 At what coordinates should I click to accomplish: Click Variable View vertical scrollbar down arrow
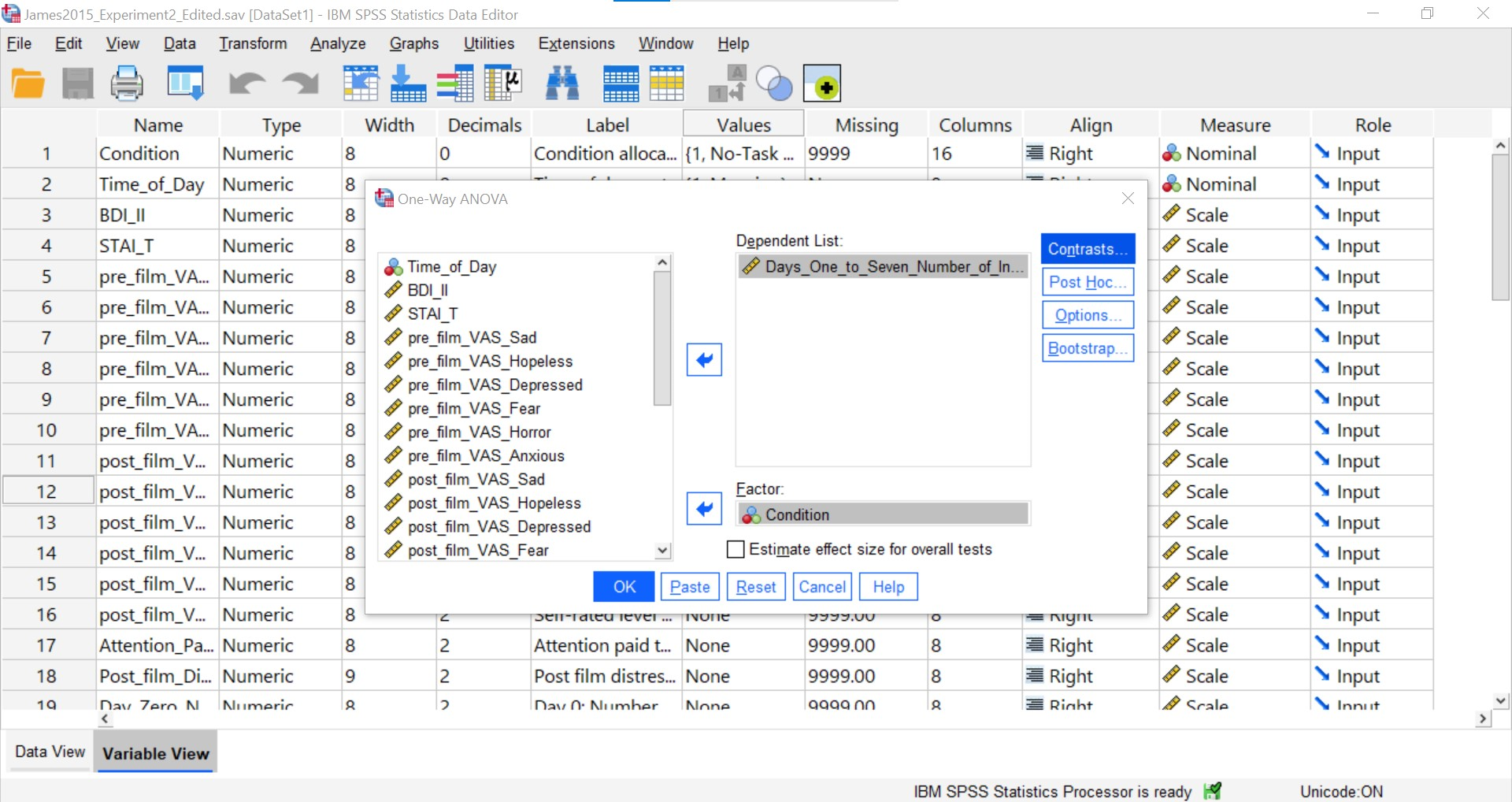pyautogui.click(x=1501, y=700)
